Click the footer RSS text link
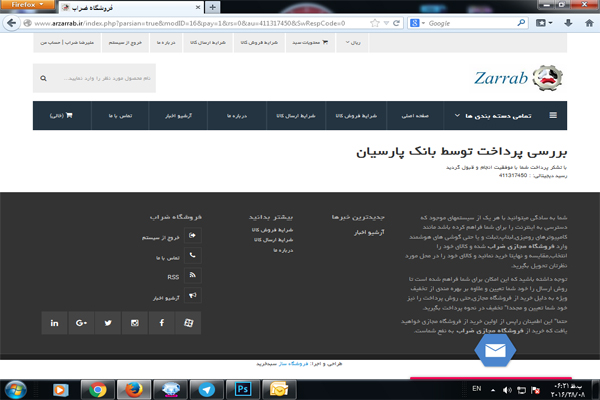This screenshot has width=600, height=400. pos(173,277)
